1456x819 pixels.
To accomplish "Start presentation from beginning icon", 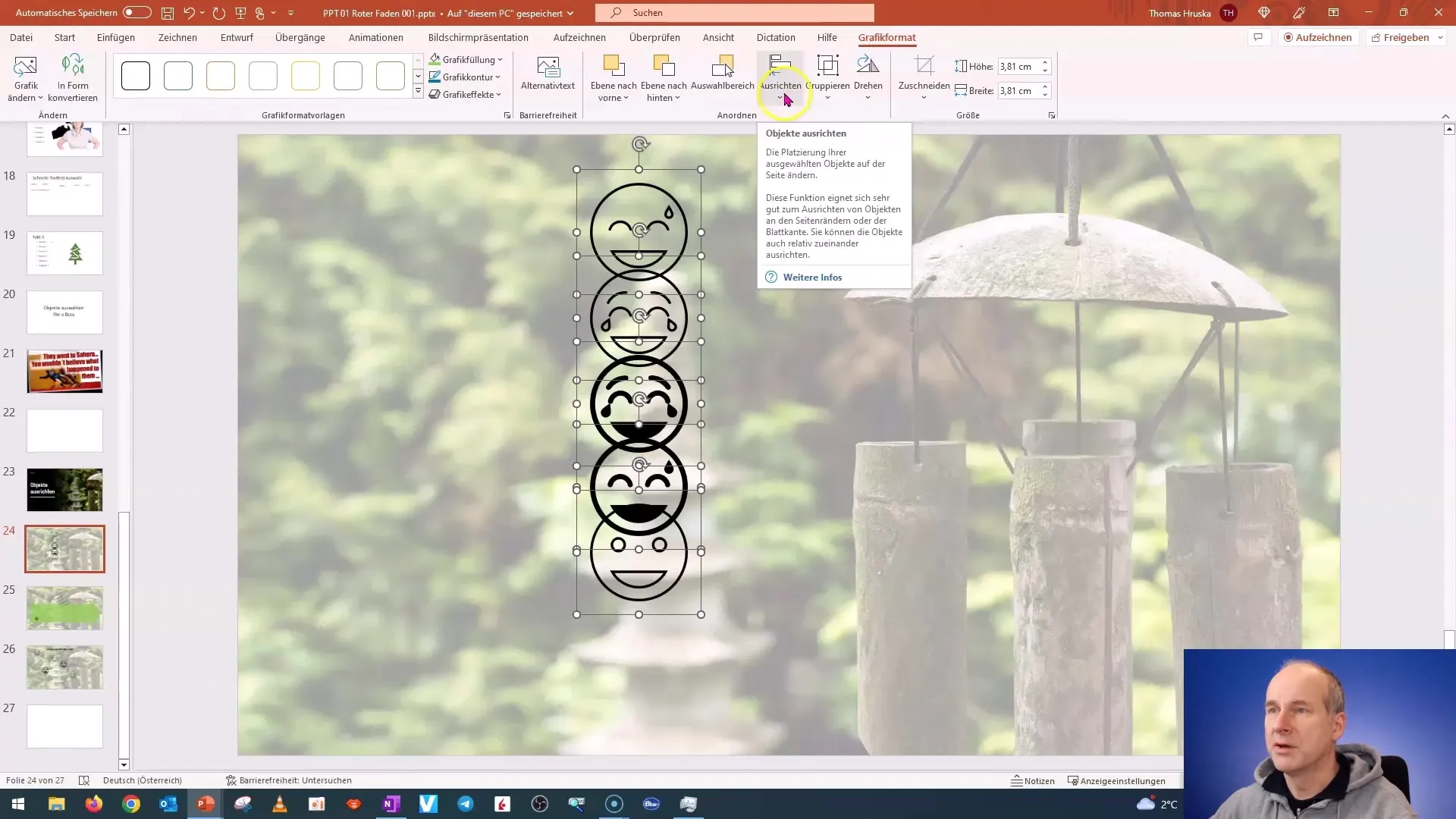I will (x=240, y=13).
